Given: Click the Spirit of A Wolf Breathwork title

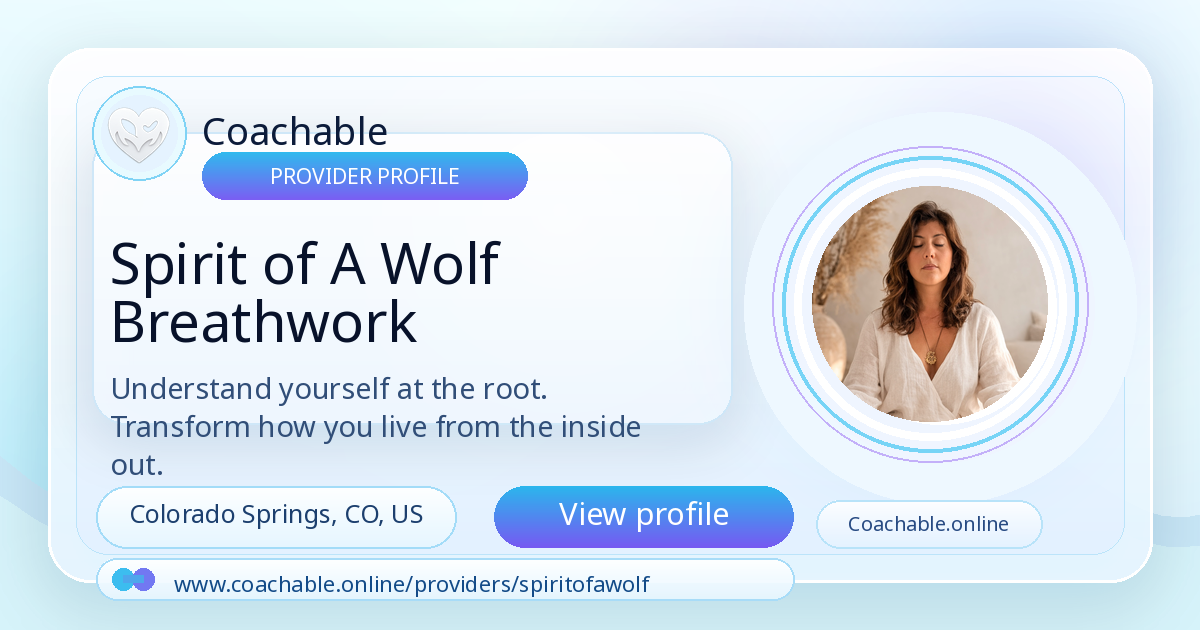Looking at the screenshot, I should pos(305,293).
